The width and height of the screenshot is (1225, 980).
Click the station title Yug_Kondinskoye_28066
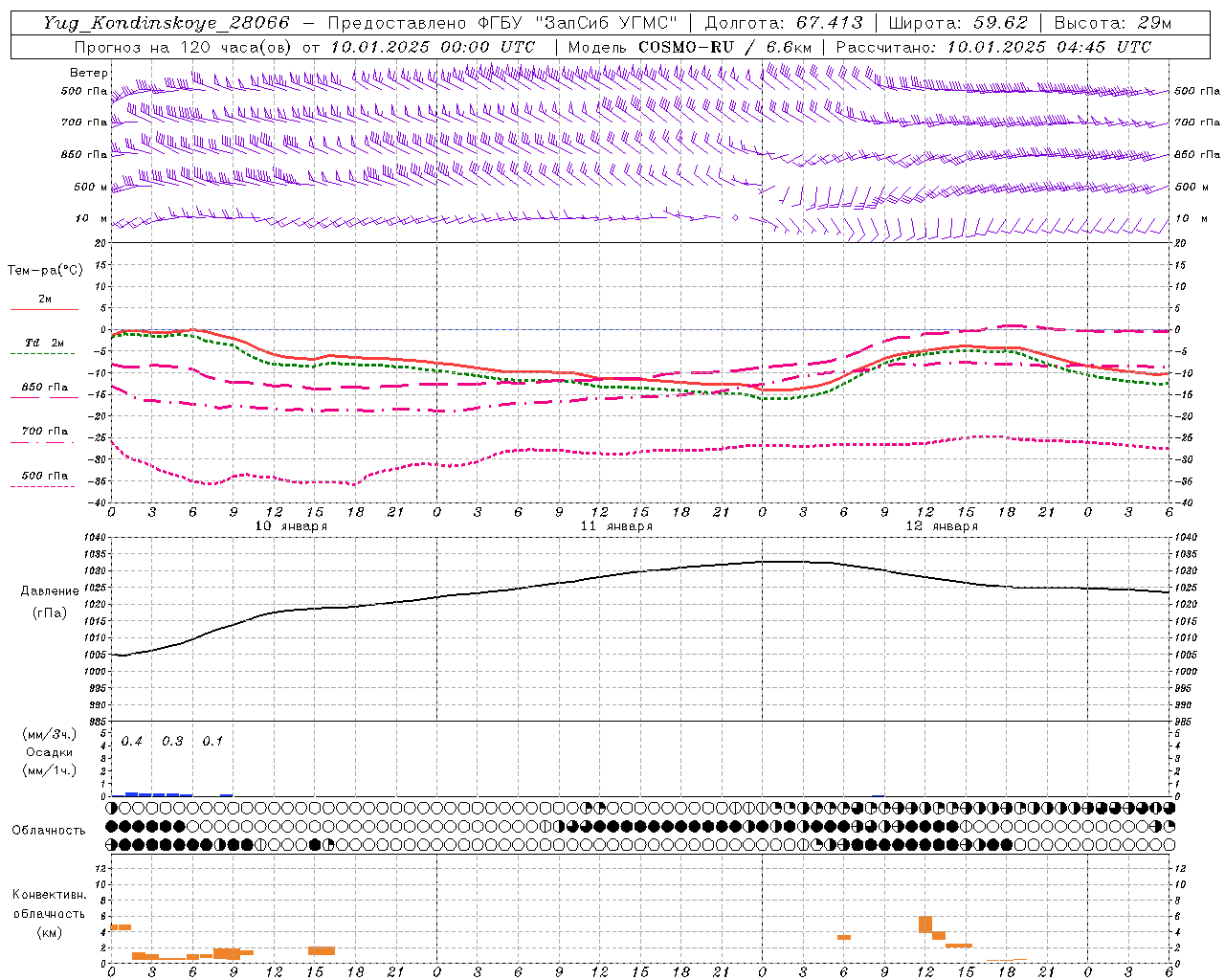[167, 23]
